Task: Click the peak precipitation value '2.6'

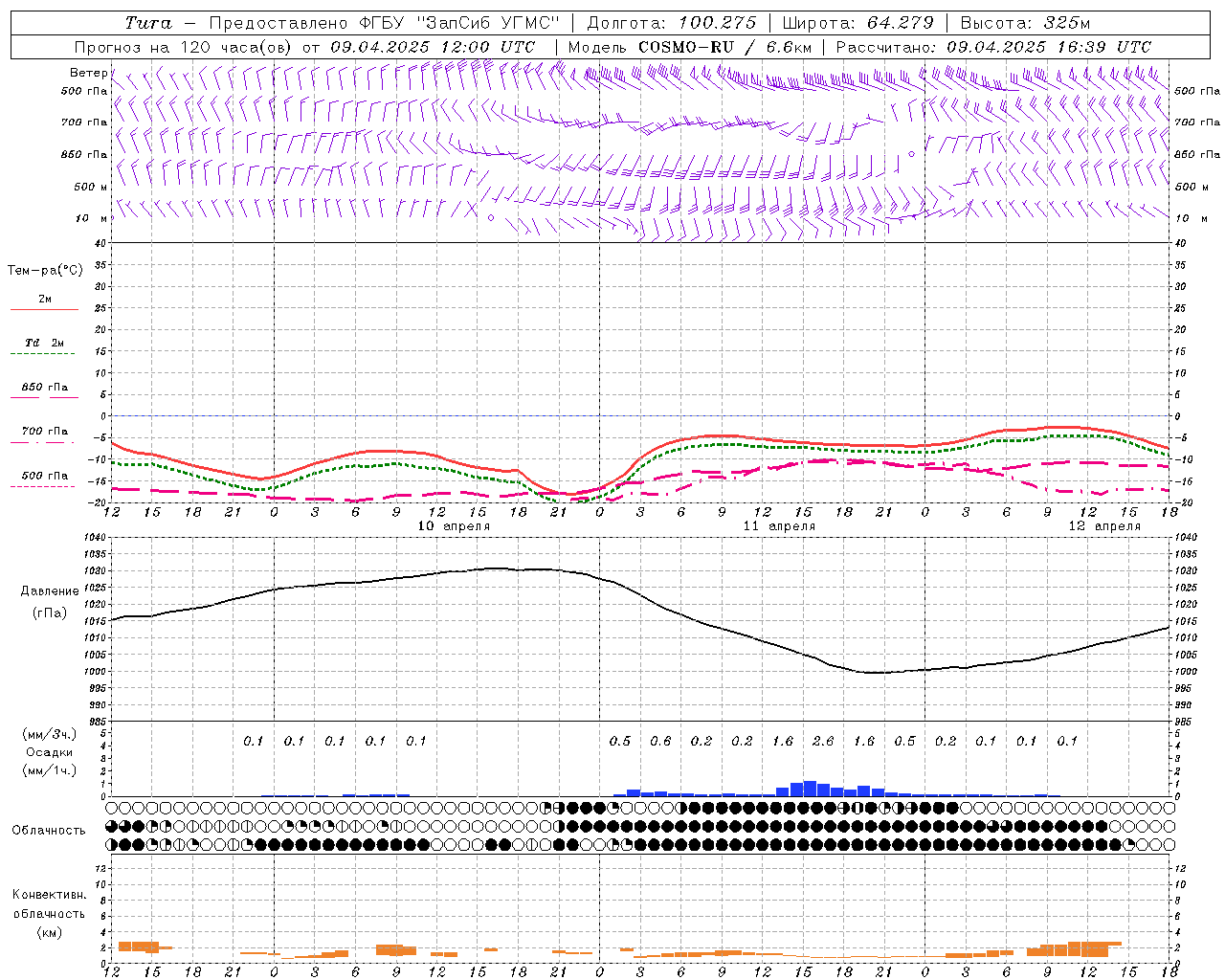Action: click(x=823, y=741)
